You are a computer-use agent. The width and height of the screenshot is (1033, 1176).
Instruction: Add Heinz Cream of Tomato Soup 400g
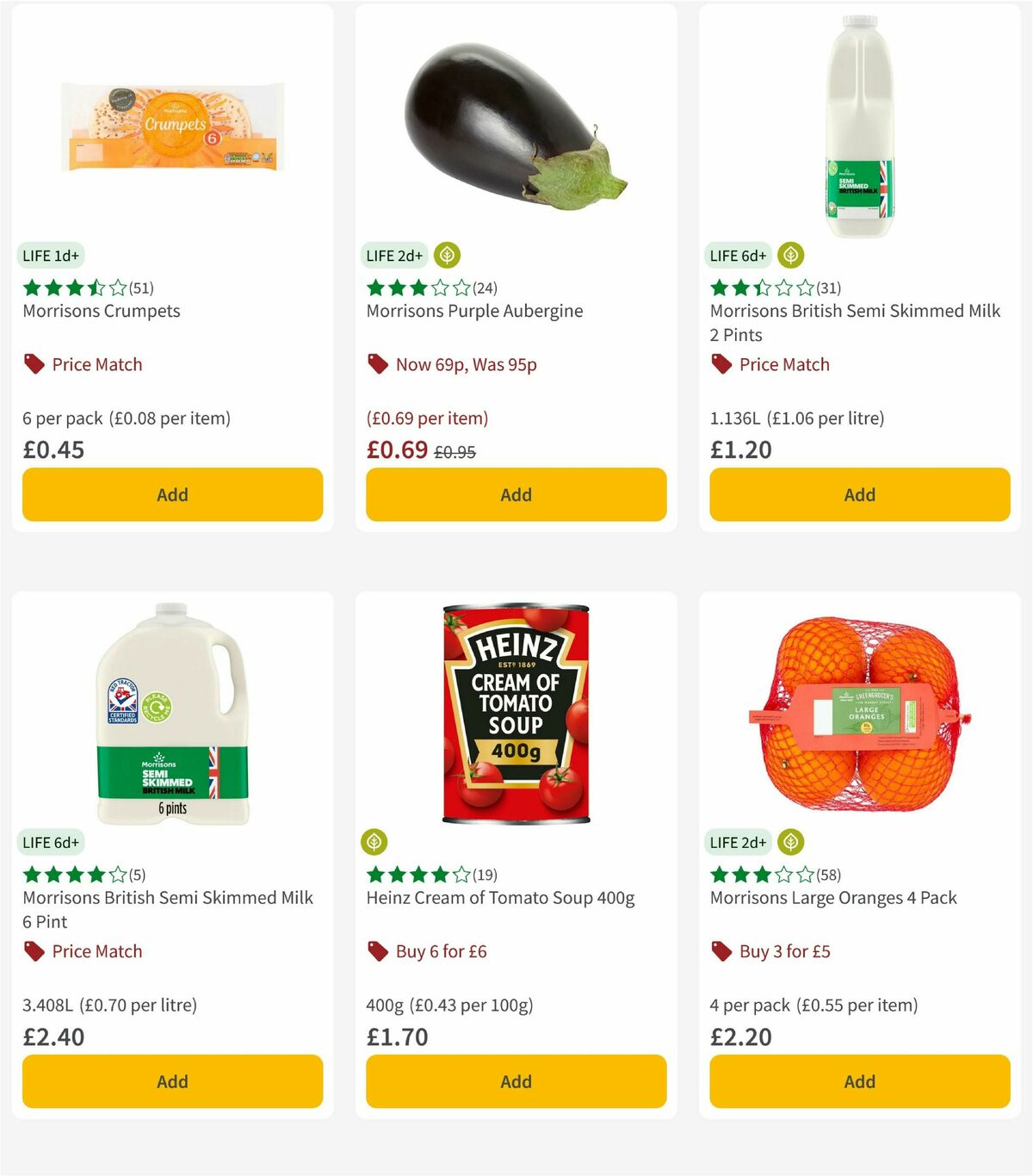pyautogui.click(x=516, y=1081)
